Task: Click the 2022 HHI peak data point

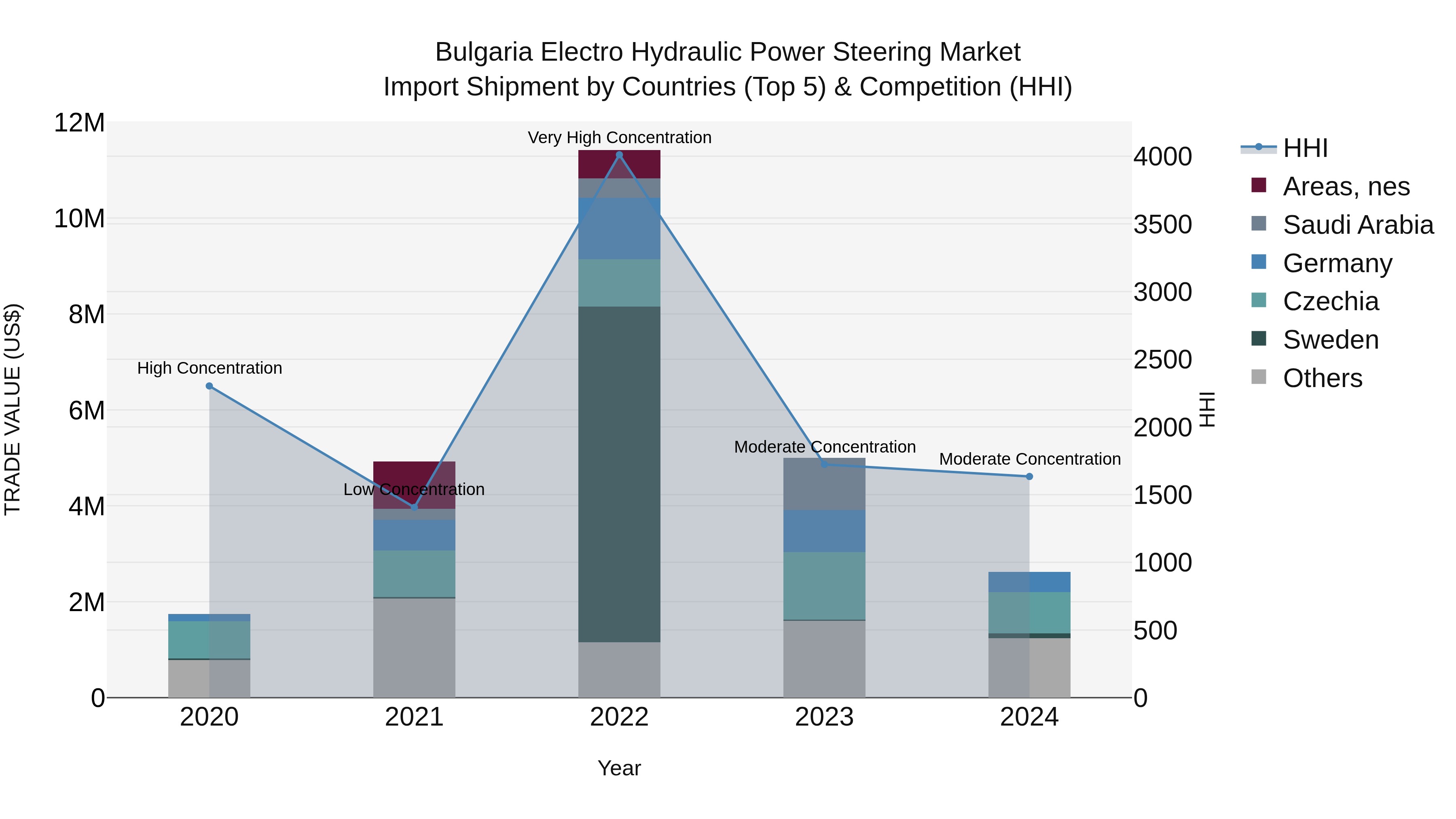Action: pyautogui.click(x=619, y=155)
